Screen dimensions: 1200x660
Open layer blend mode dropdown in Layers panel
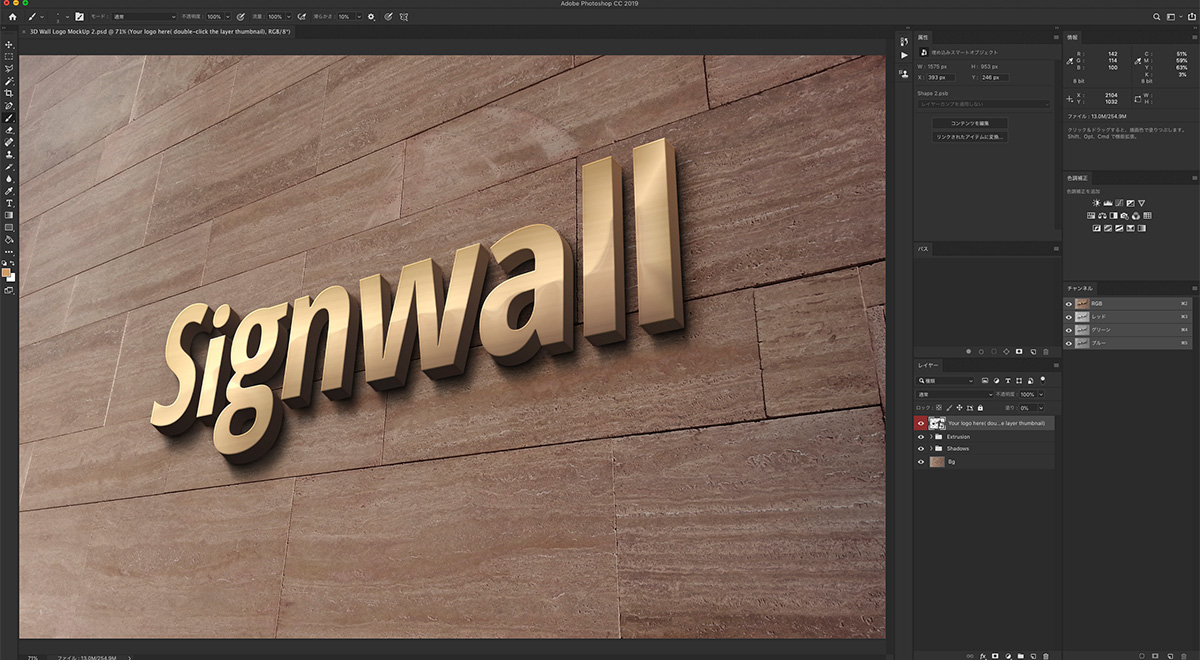pos(955,394)
